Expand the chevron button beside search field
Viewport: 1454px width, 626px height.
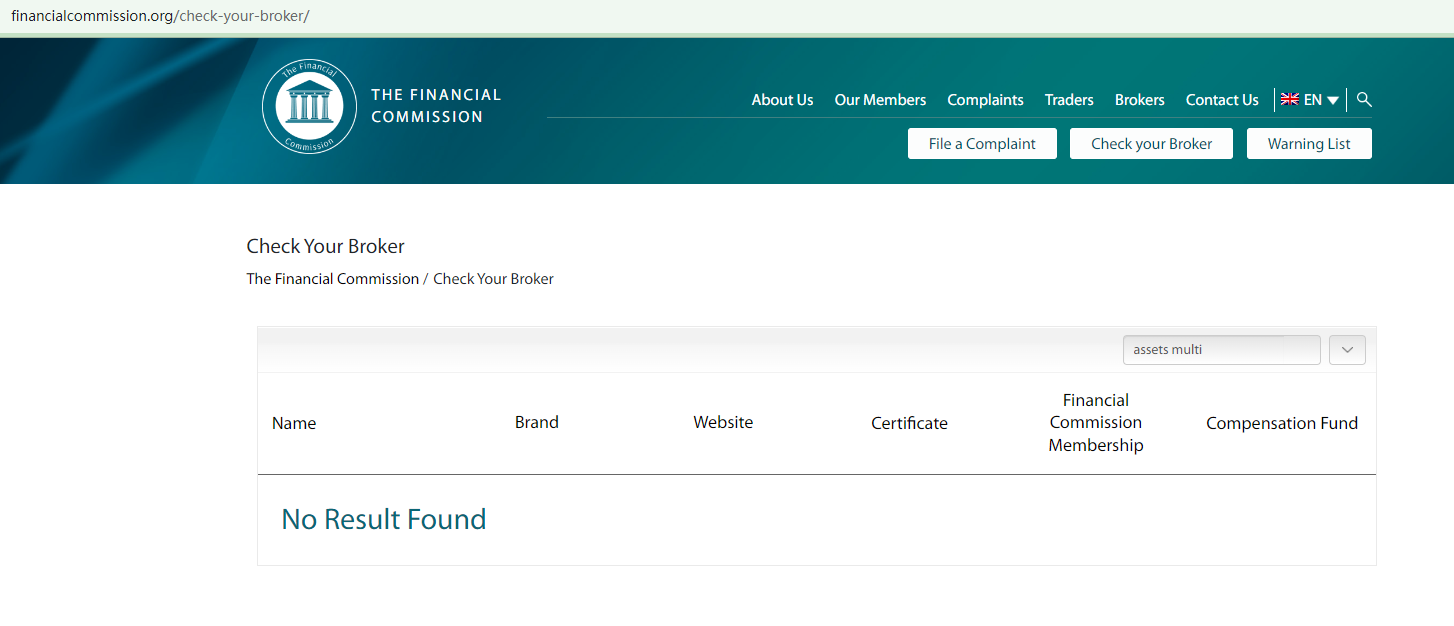[1347, 350]
